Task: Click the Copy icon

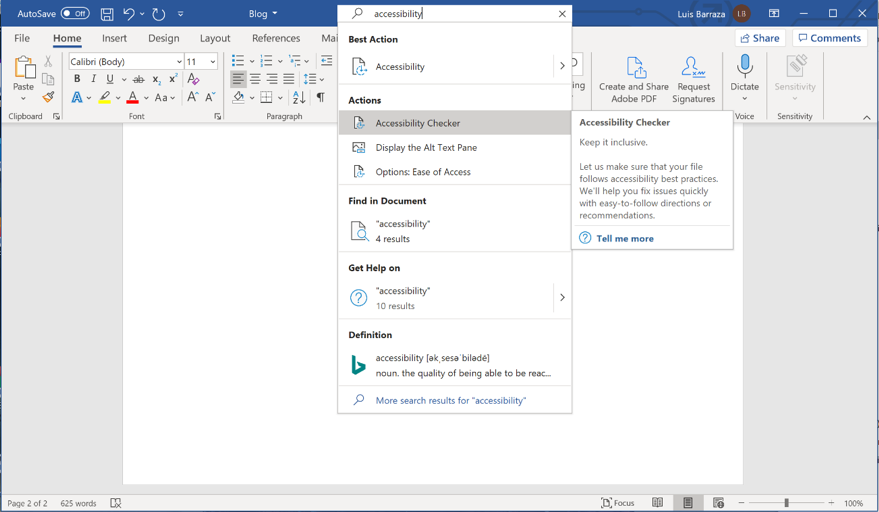Action: point(48,79)
